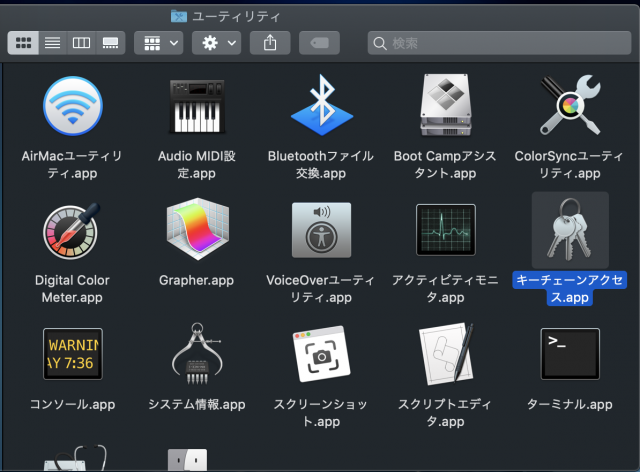Click the Bluetoothファイル交換.app label

tap(321, 165)
